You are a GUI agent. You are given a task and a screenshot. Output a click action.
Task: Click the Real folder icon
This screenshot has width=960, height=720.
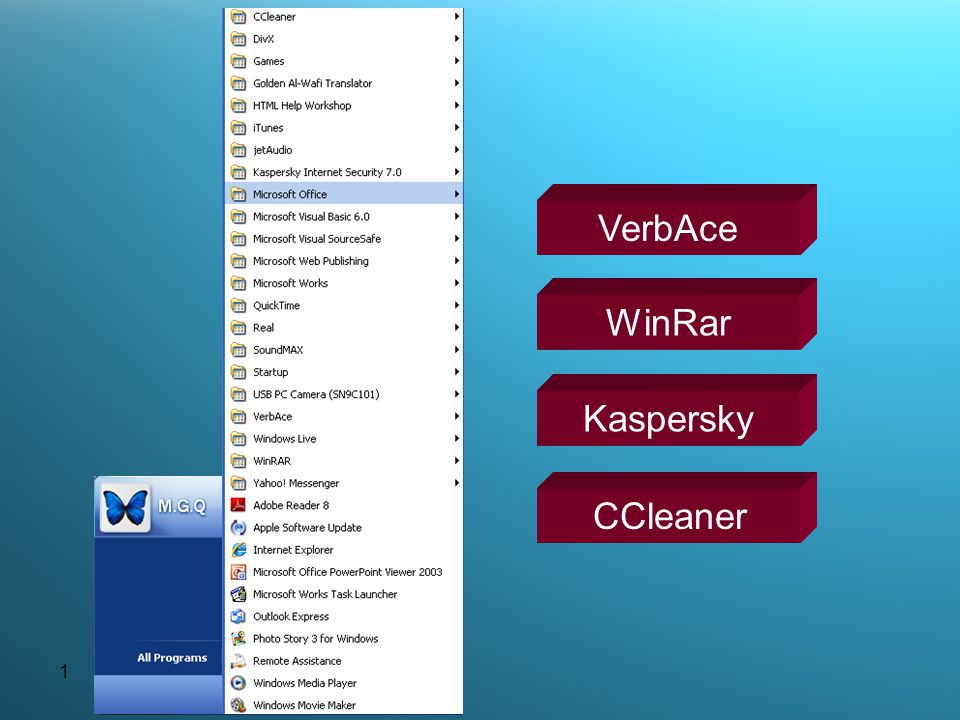click(238, 328)
